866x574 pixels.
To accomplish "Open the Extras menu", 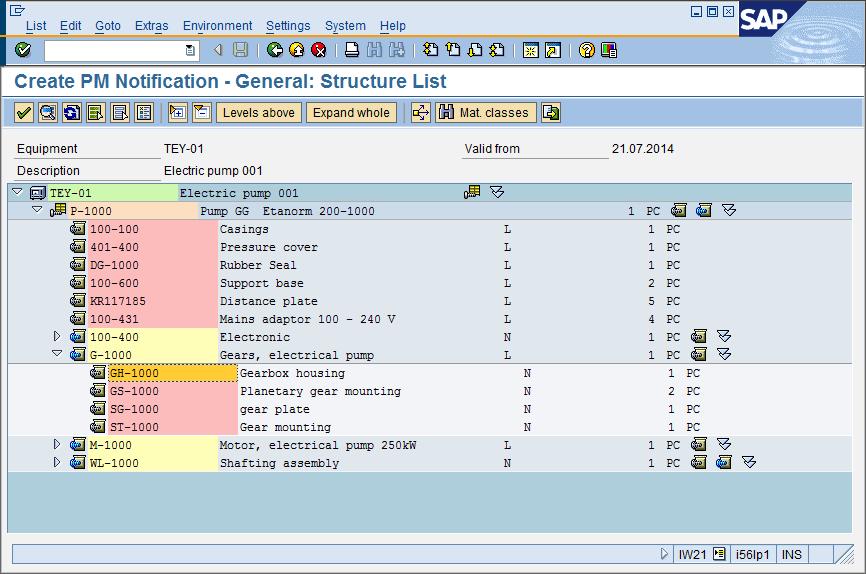I will [x=151, y=26].
